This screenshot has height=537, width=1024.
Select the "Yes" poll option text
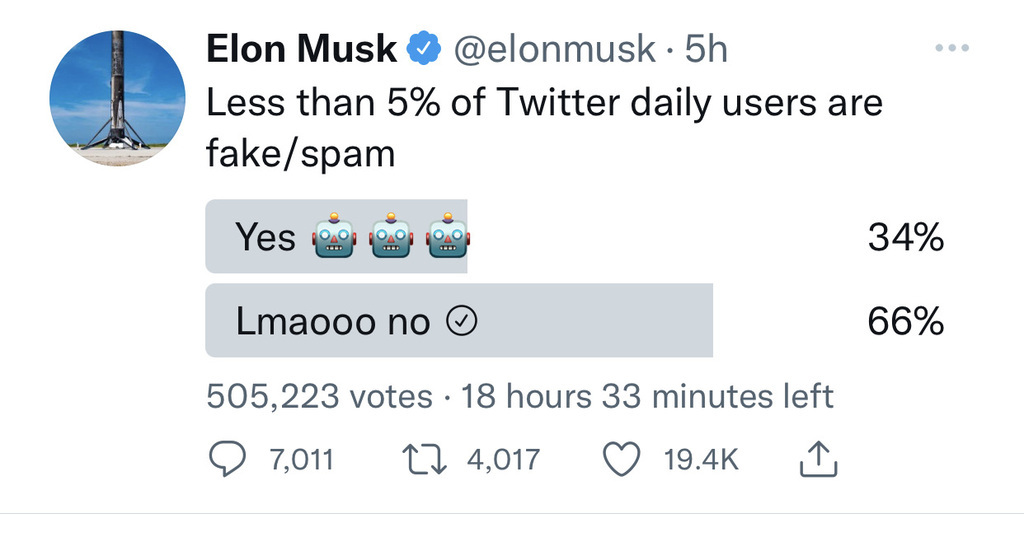point(265,238)
